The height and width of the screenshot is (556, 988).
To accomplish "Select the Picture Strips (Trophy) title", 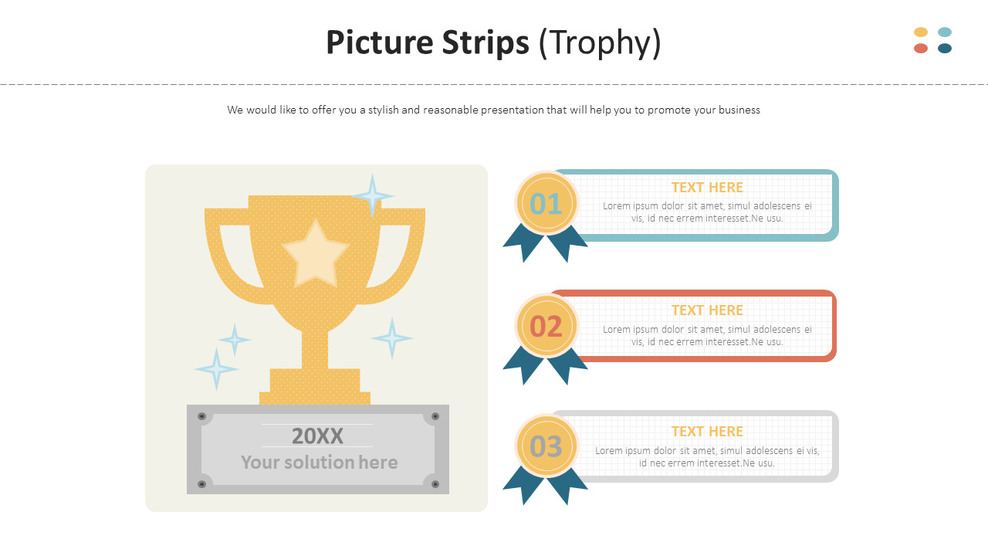I will [x=493, y=43].
